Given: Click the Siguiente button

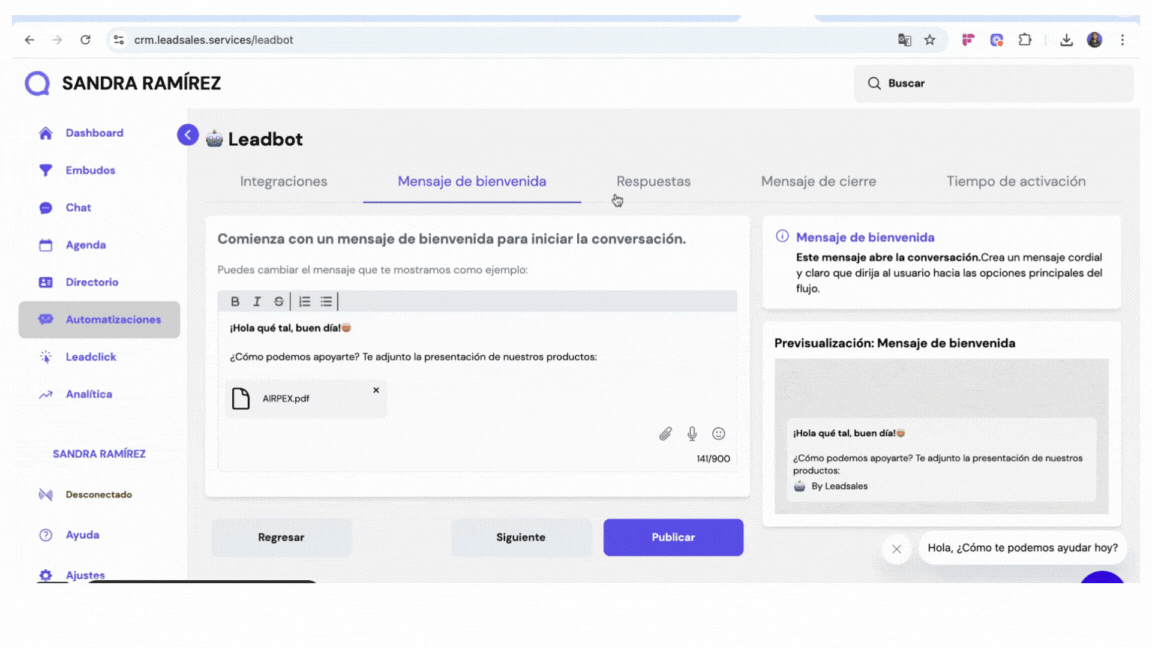Looking at the screenshot, I should click(521, 537).
